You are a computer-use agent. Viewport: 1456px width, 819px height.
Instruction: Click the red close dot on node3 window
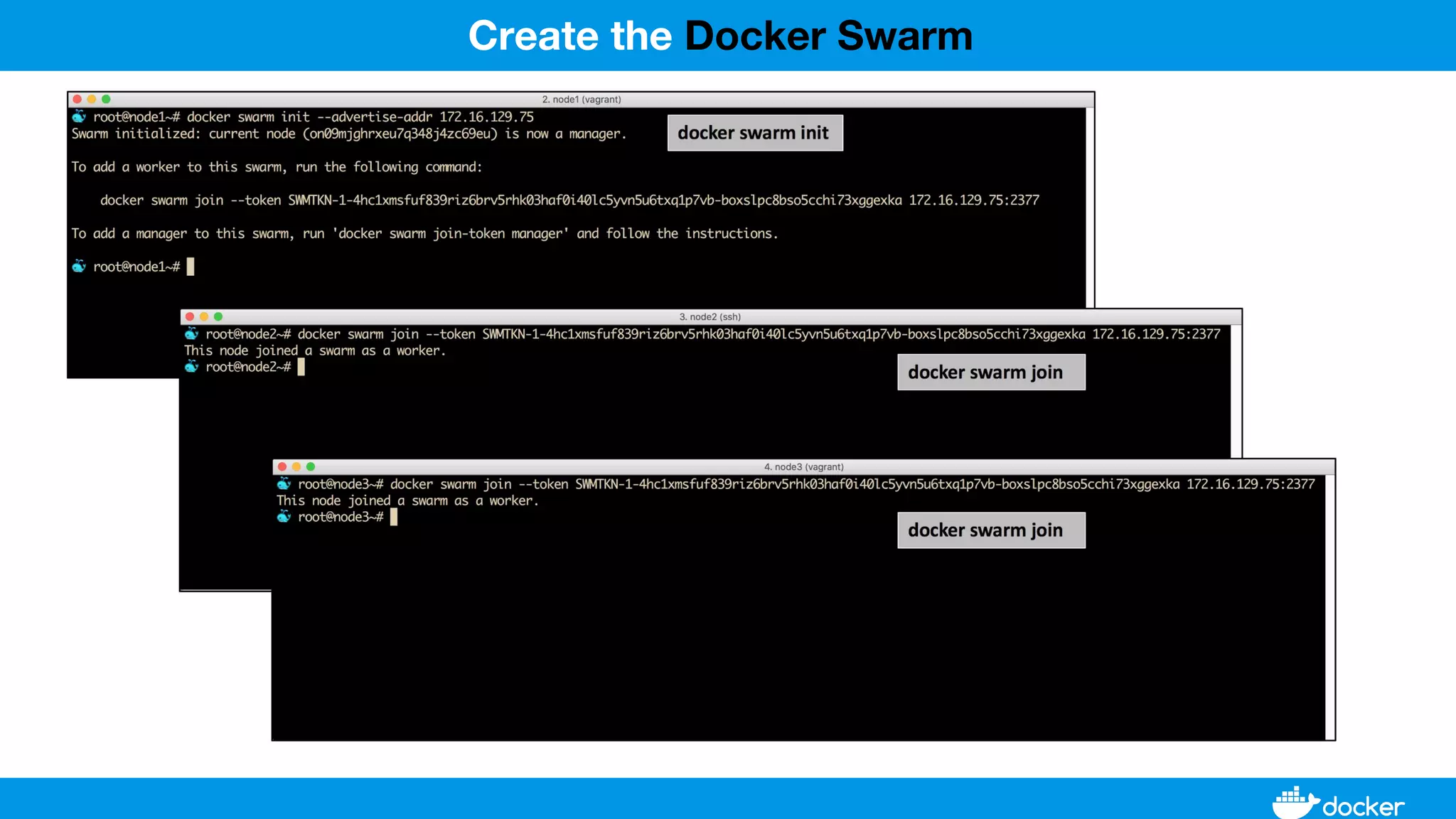(282, 467)
